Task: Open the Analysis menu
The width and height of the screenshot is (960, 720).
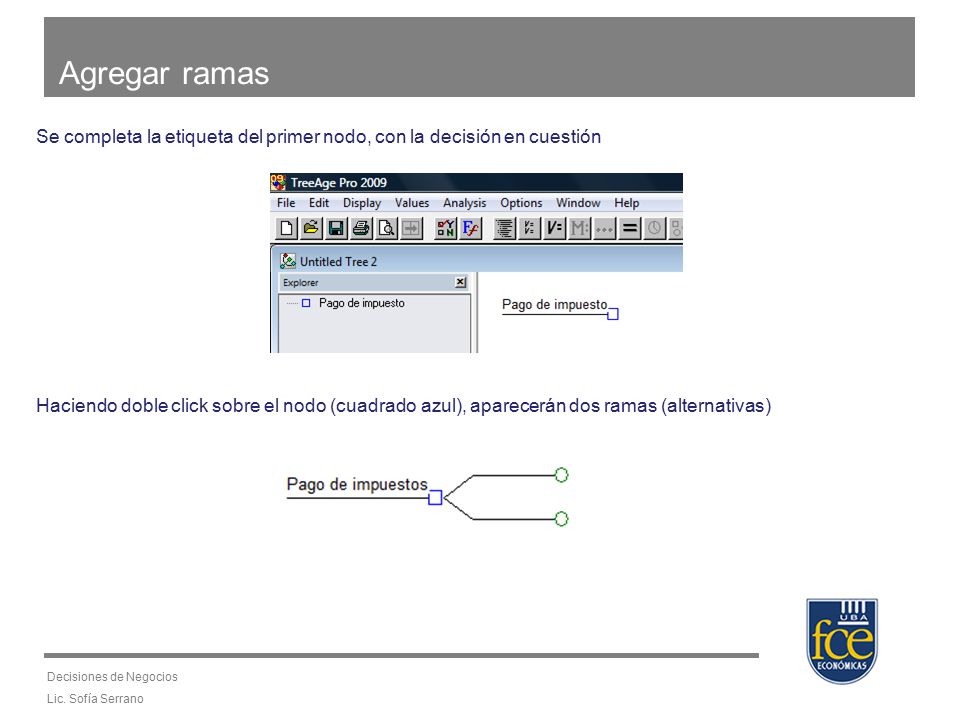Action: (x=465, y=203)
